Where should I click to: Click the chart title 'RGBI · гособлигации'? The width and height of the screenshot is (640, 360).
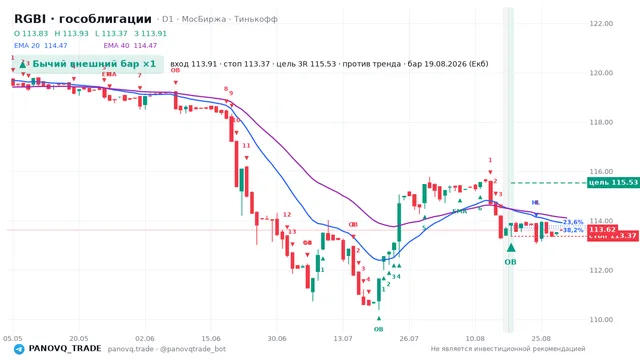[83, 19]
